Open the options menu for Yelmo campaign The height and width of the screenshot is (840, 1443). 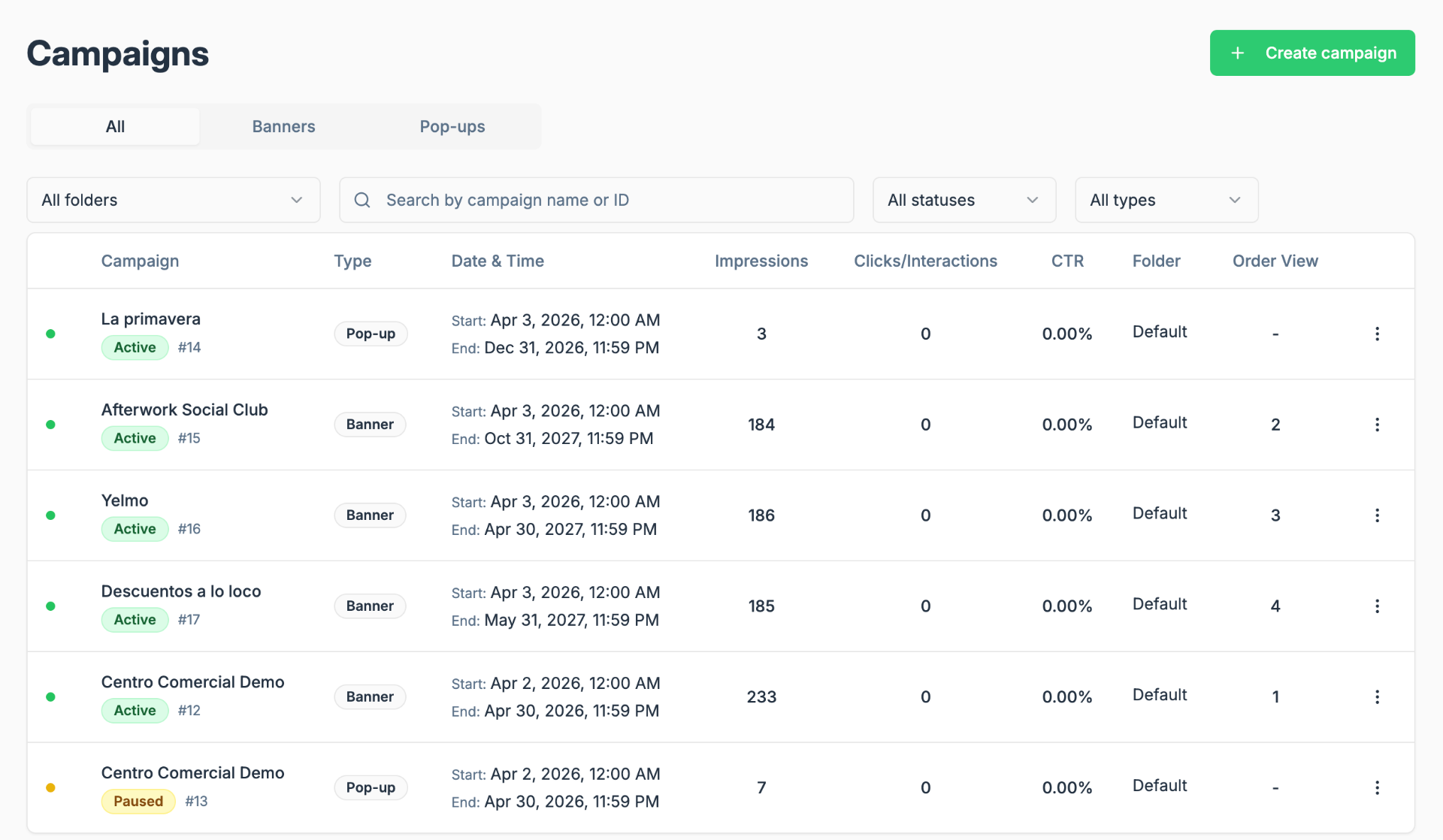coord(1377,515)
